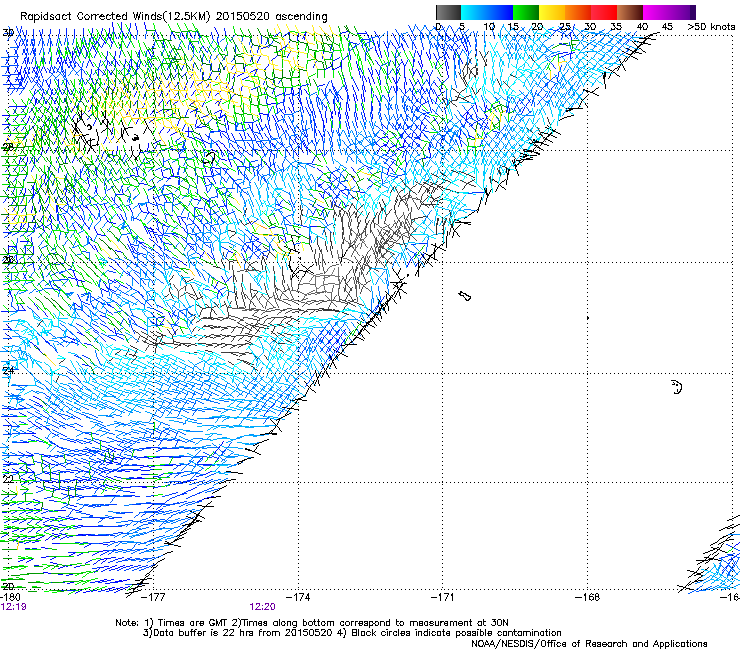
Task: Click the '-168' longitude label
Action: pyautogui.click(x=588, y=597)
